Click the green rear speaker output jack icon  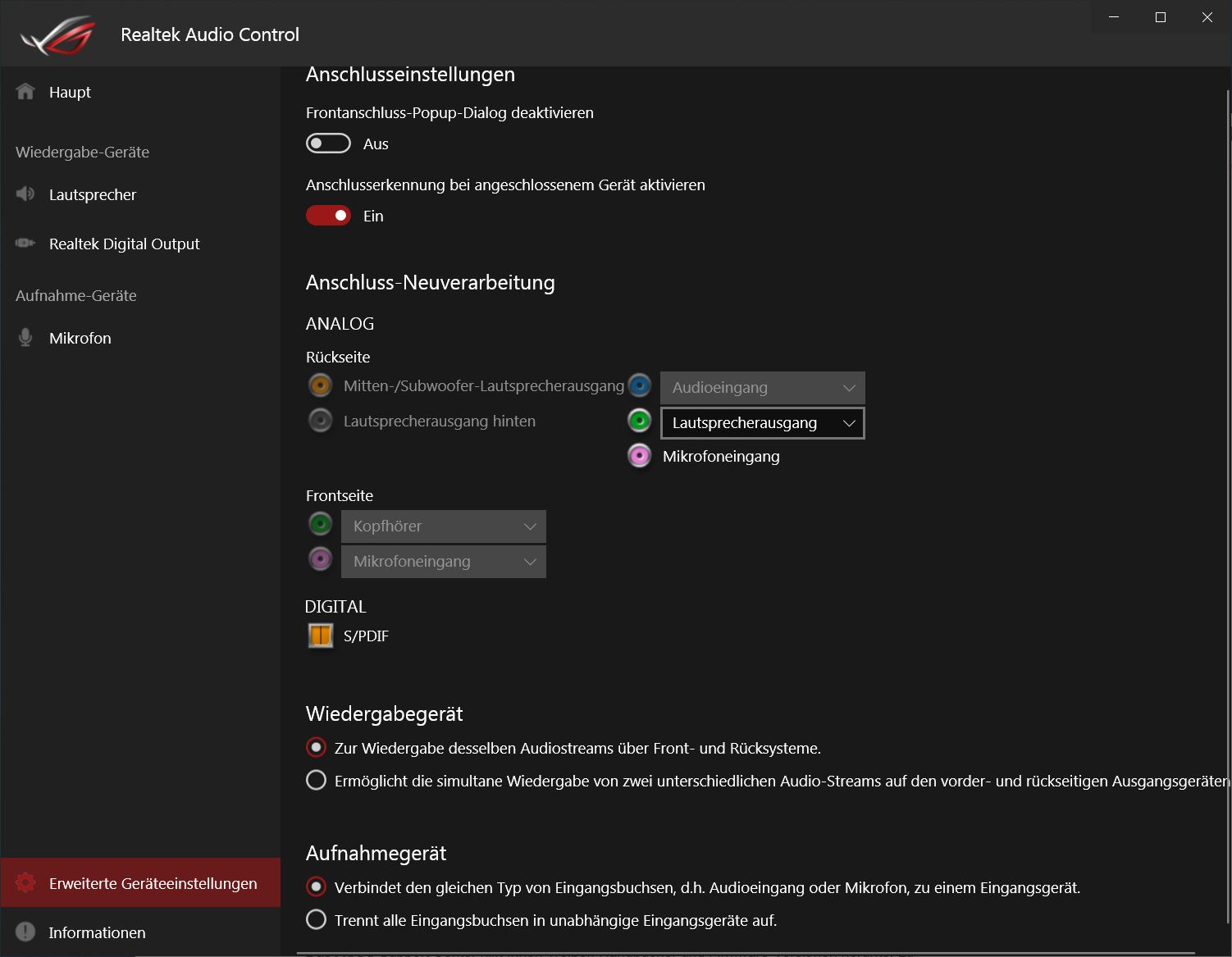coord(639,422)
